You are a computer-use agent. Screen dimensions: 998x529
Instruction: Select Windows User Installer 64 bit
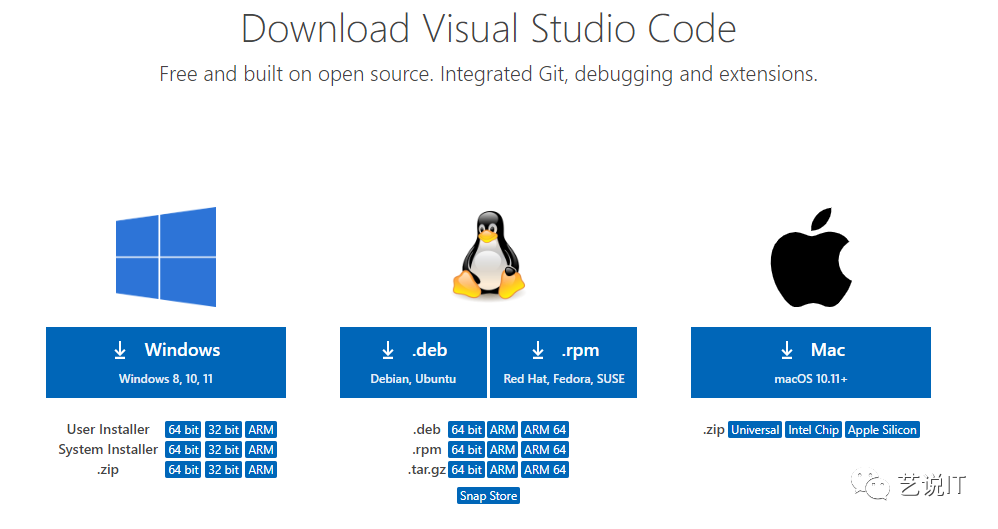pos(183,430)
